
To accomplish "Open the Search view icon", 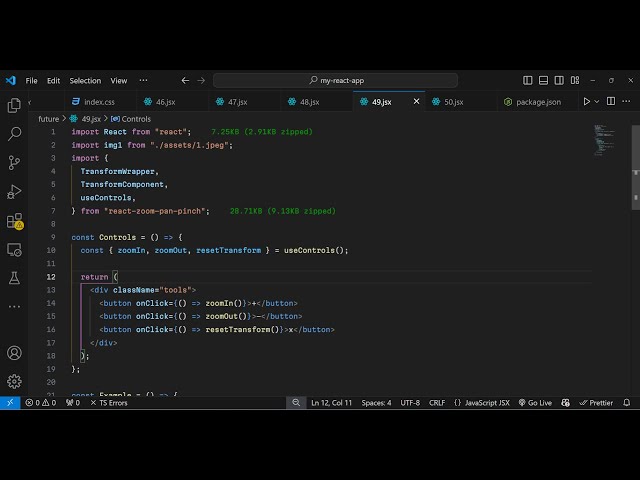I will coord(14,133).
